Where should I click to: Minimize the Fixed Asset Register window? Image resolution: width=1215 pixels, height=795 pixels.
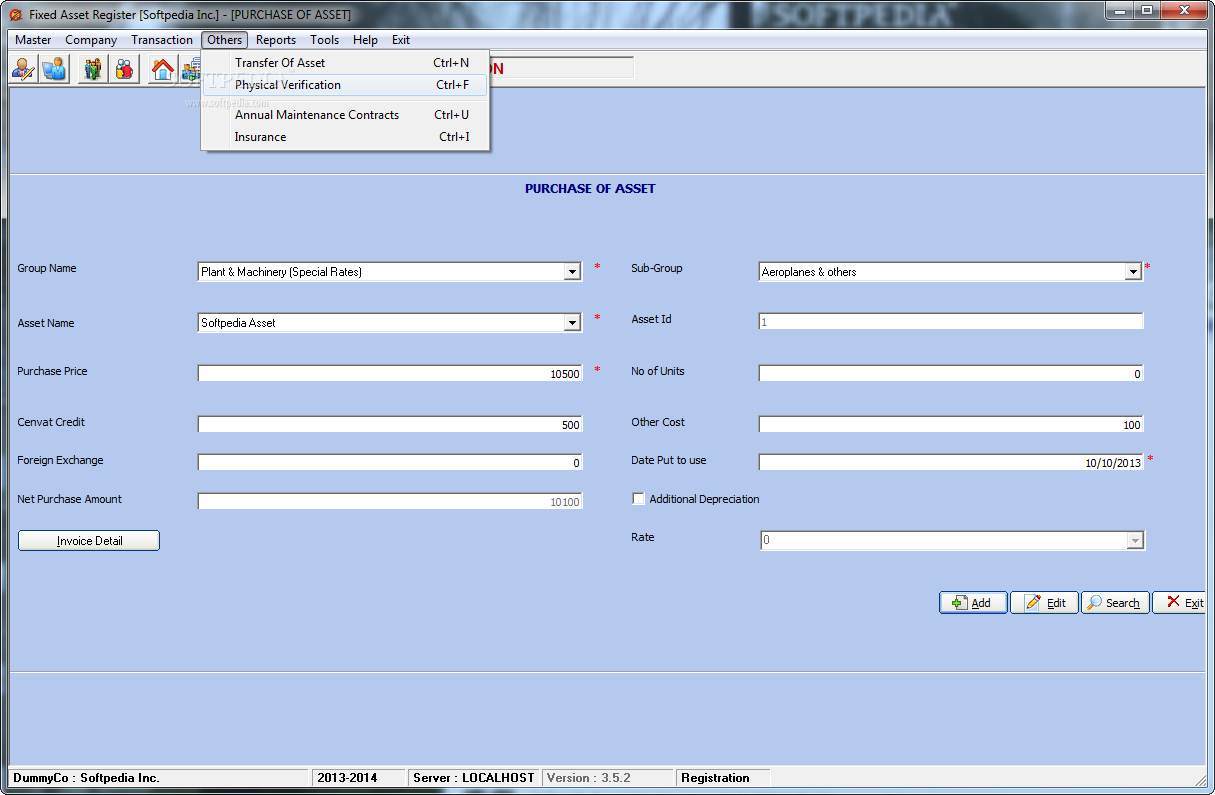[x=1119, y=11]
